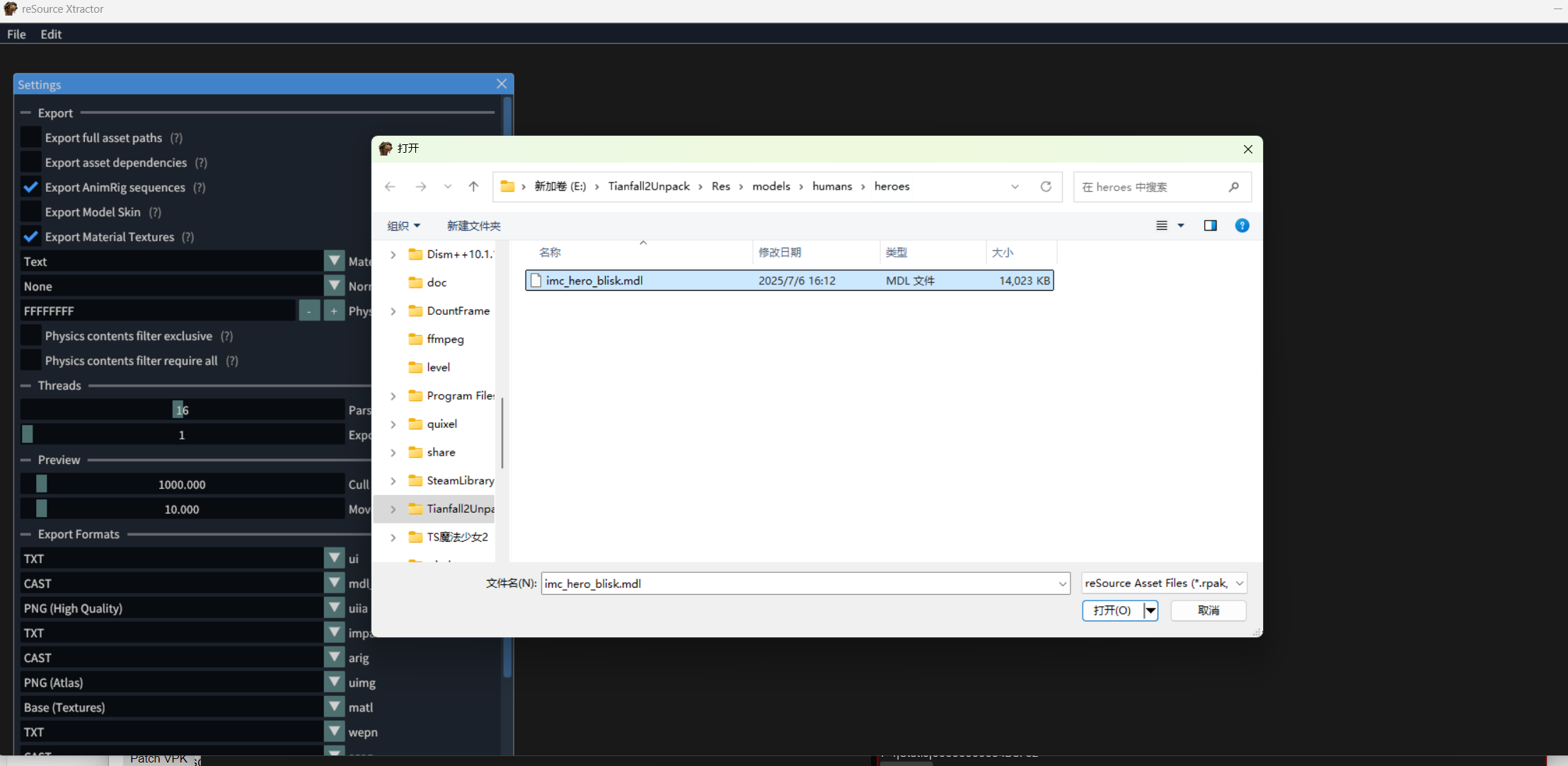Open the Edit menu

[x=51, y=34]
